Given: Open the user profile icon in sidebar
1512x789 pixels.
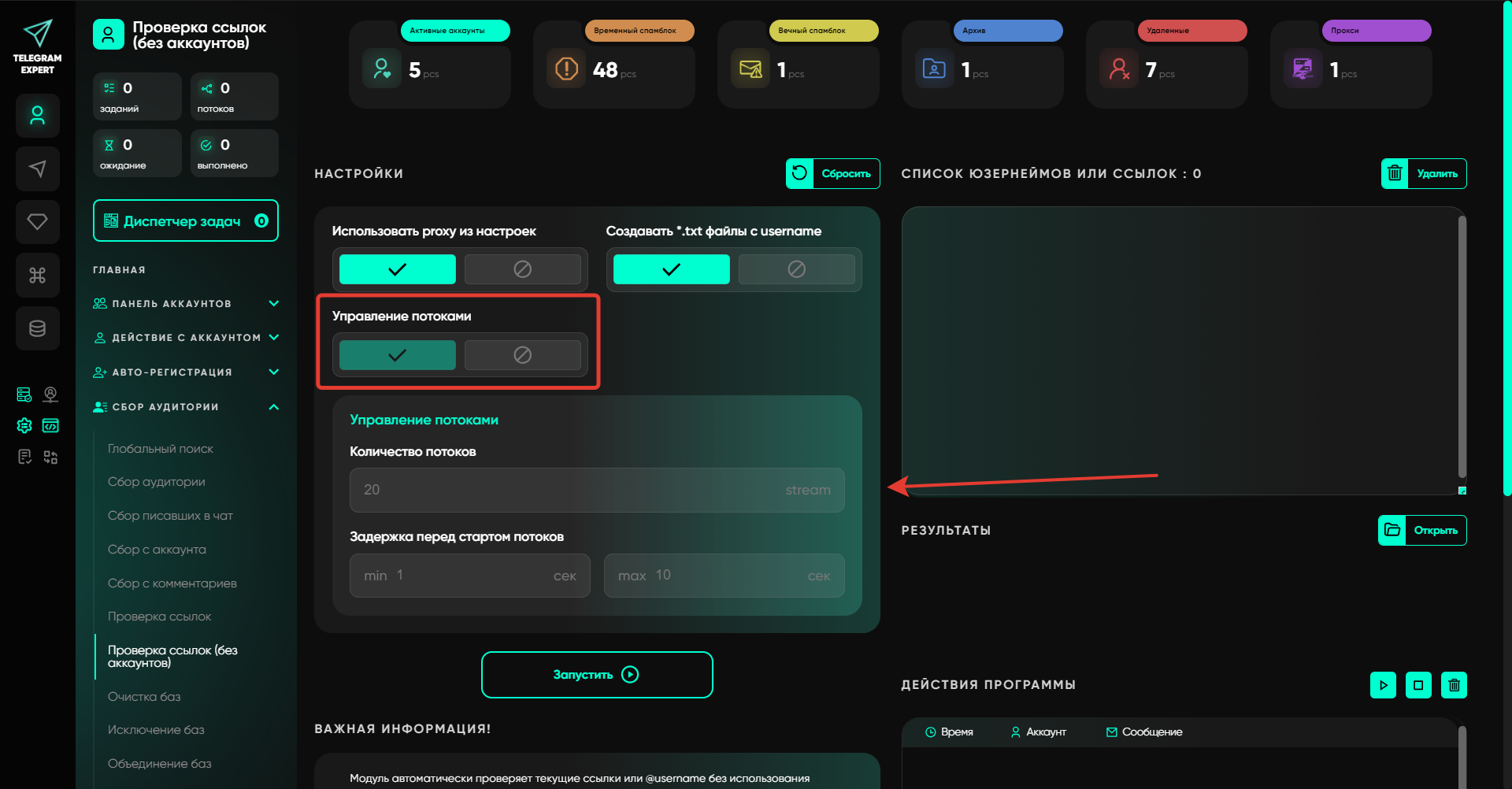Looking at the screenshot, I should click(37, 116).
